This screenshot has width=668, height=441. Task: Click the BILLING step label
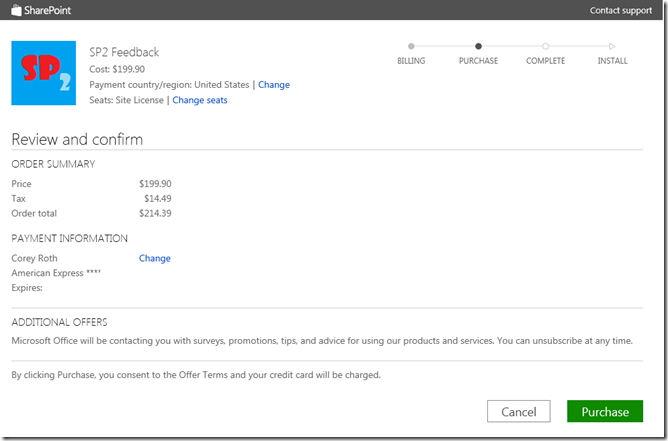point(411,61)
